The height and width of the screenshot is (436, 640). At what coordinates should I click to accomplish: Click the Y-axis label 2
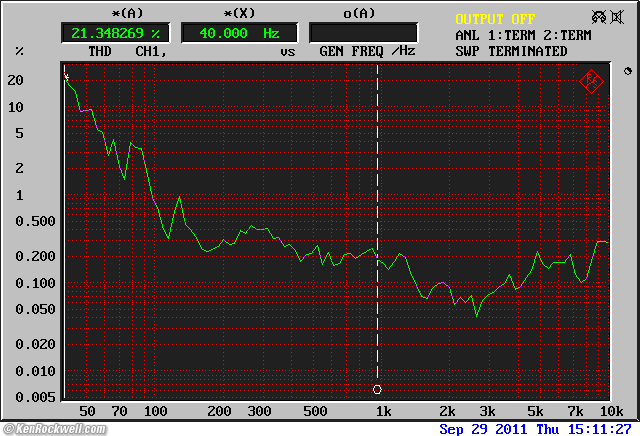point(19,168)
